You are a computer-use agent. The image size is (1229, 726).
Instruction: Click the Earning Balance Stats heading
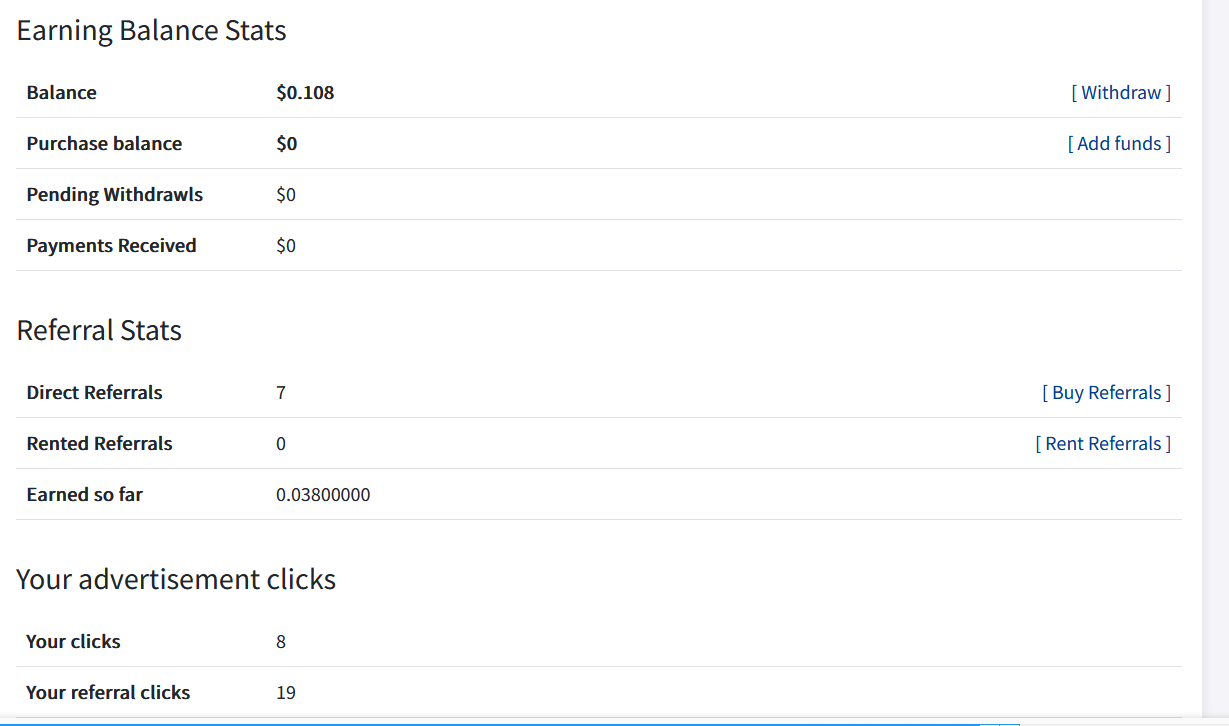tap(152, 31)
